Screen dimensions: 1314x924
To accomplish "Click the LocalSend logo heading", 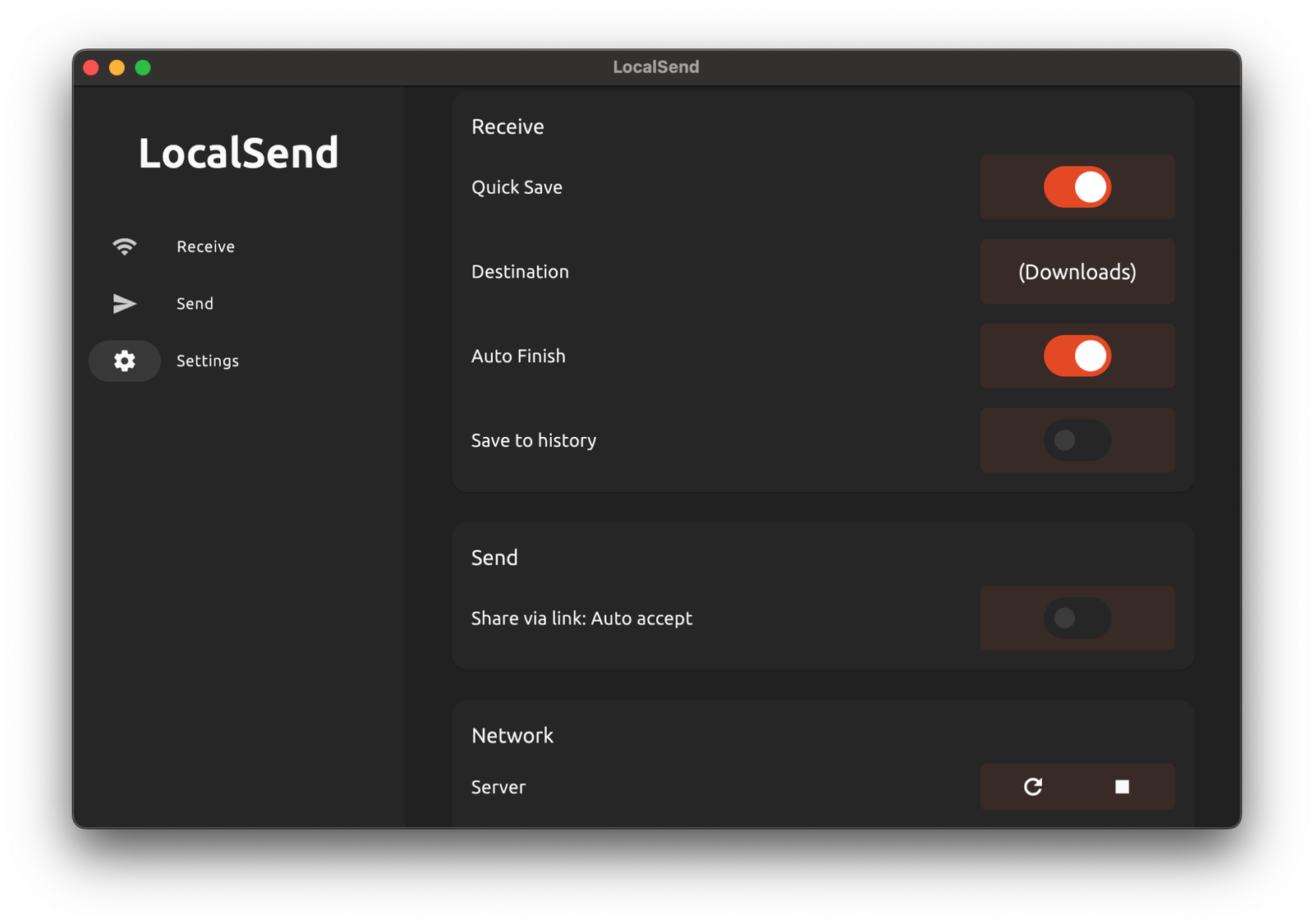I will (x=238, y=153).
